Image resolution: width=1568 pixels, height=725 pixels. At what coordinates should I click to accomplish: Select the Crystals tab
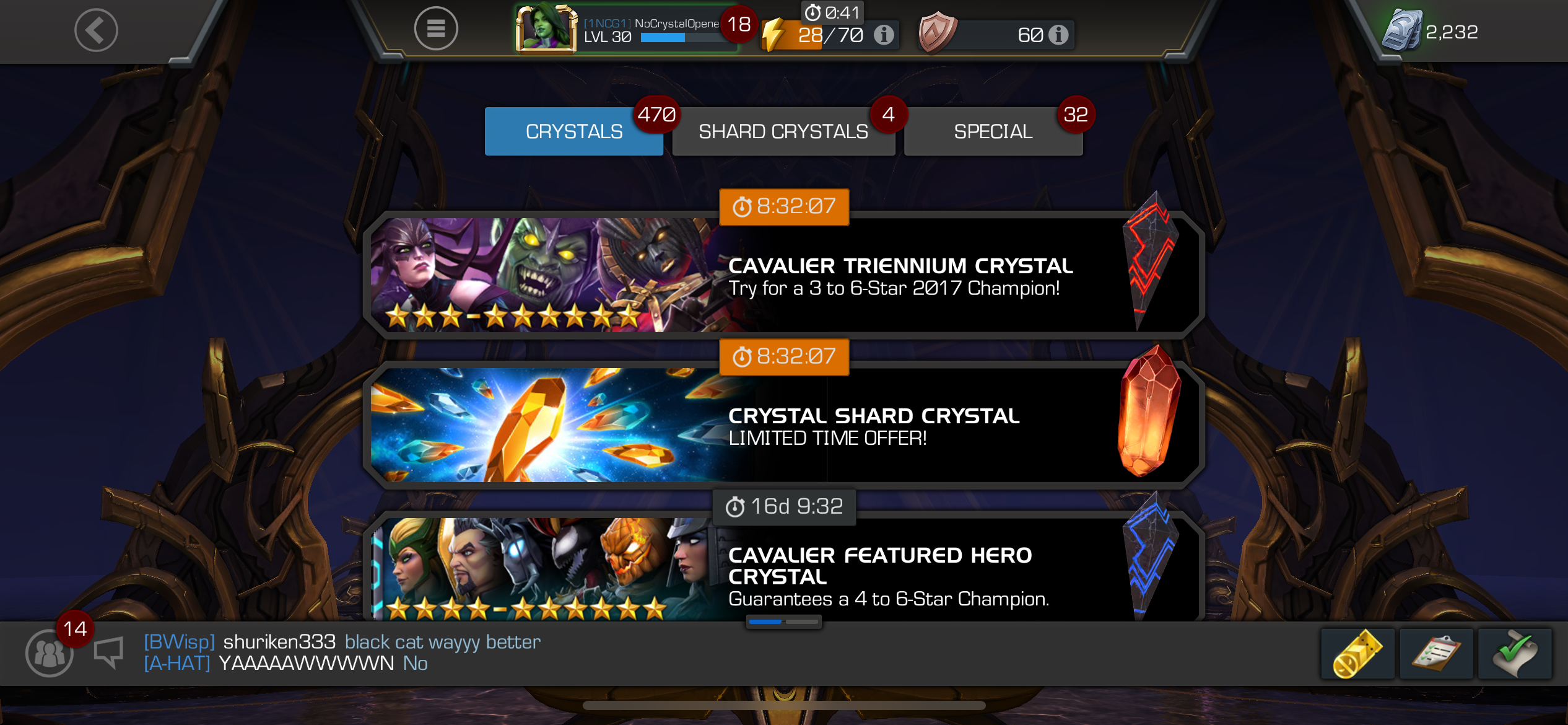coord(573,131)
